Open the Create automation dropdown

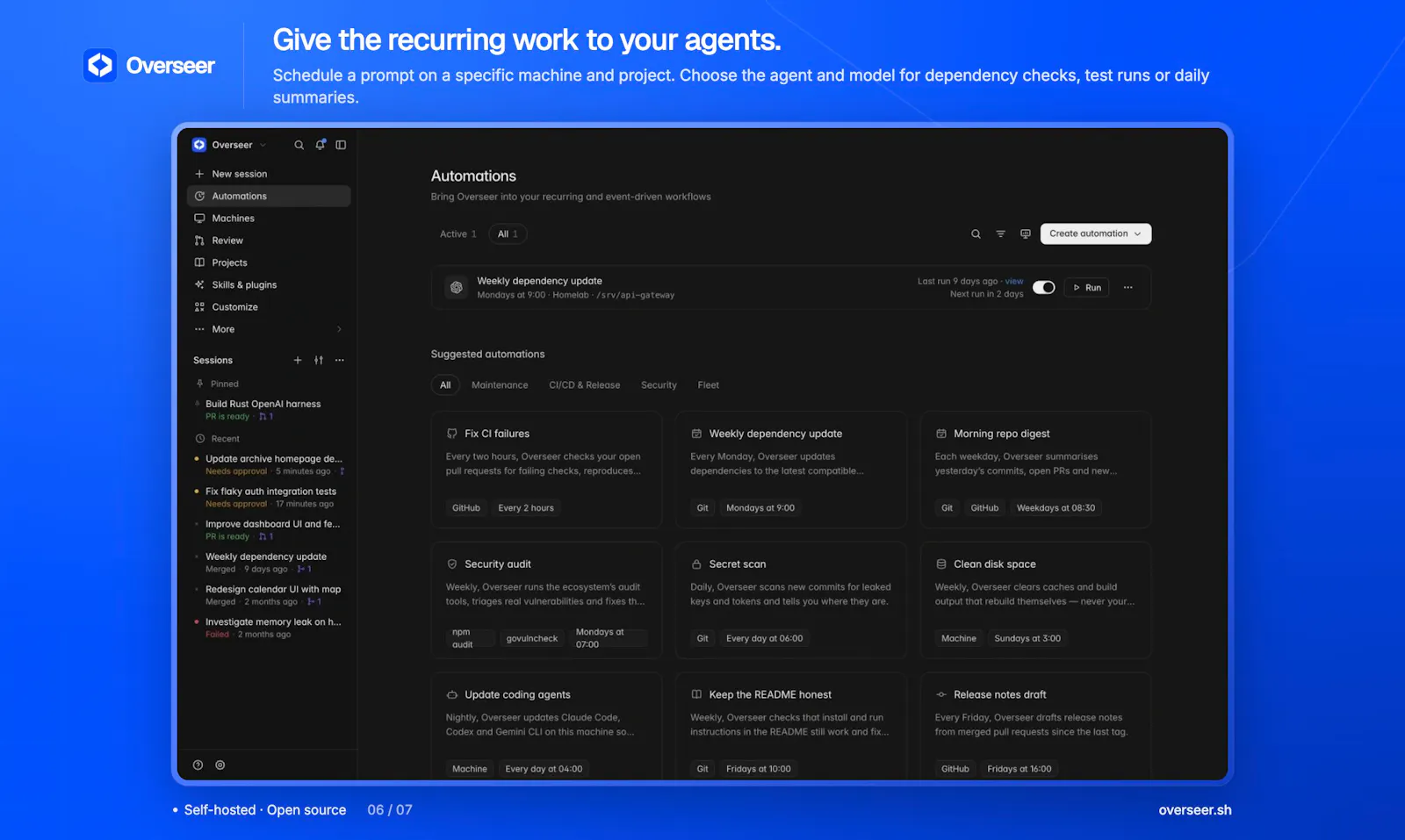[1096, 233]
